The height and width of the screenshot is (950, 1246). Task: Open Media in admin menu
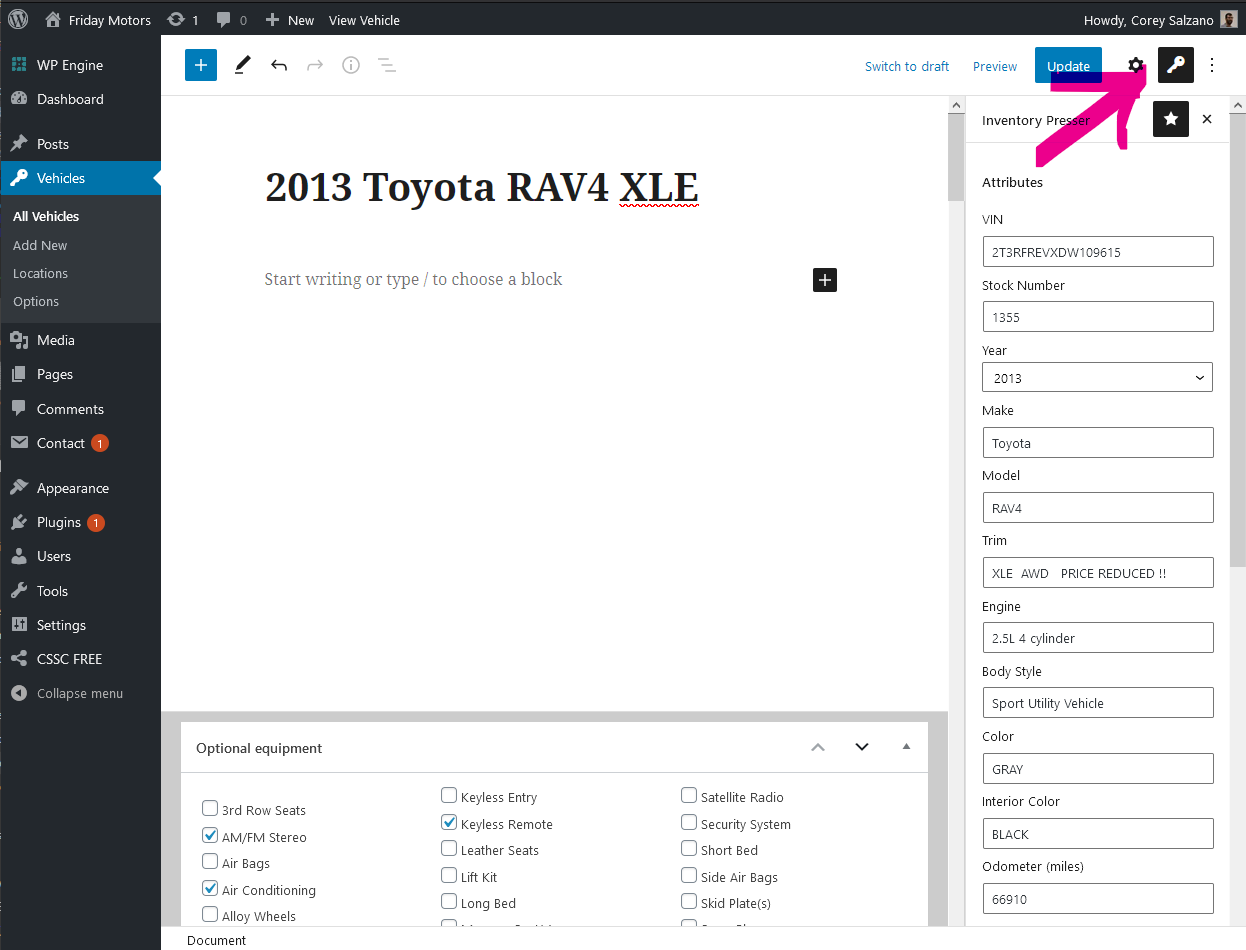[80, 340]
